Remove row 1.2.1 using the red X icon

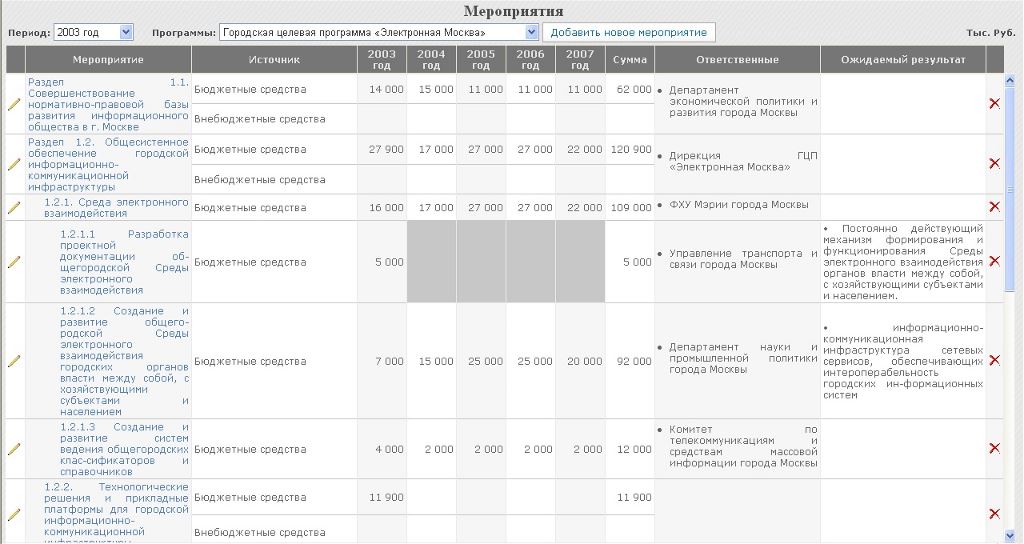pos(994,207)
